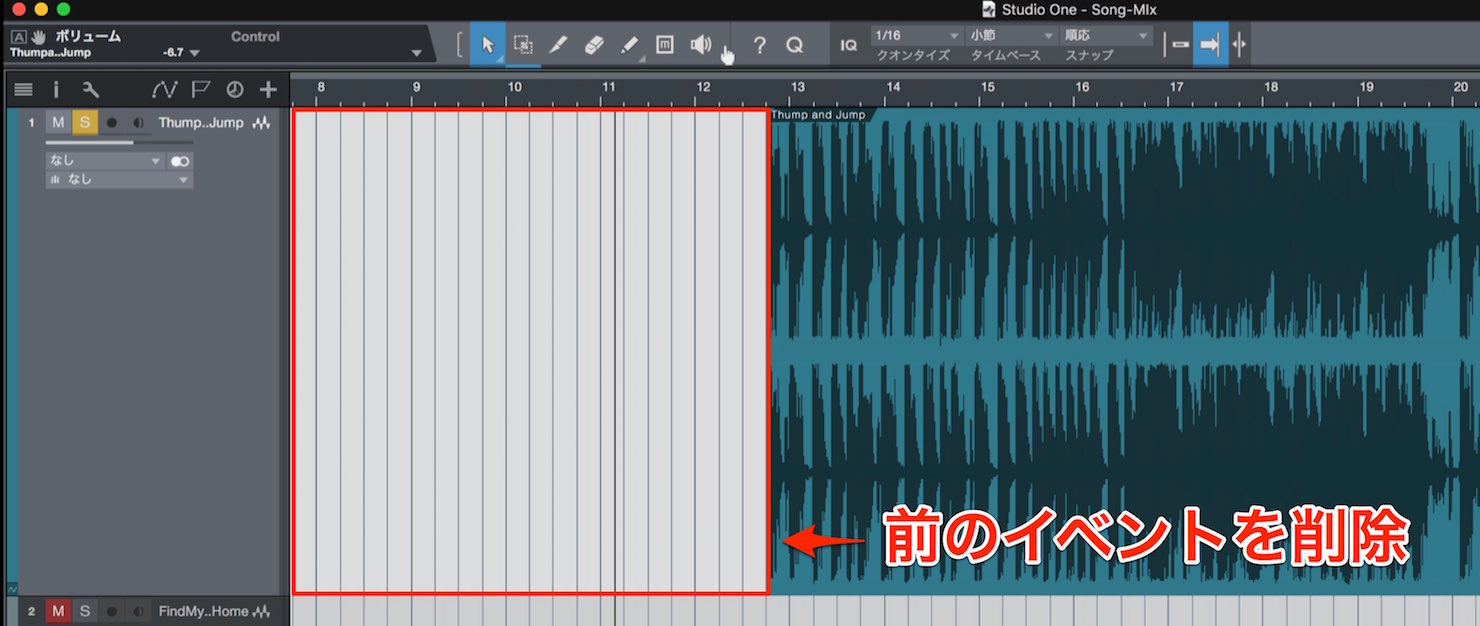
Task: Click the track 1 number
Action: point(31,123)
